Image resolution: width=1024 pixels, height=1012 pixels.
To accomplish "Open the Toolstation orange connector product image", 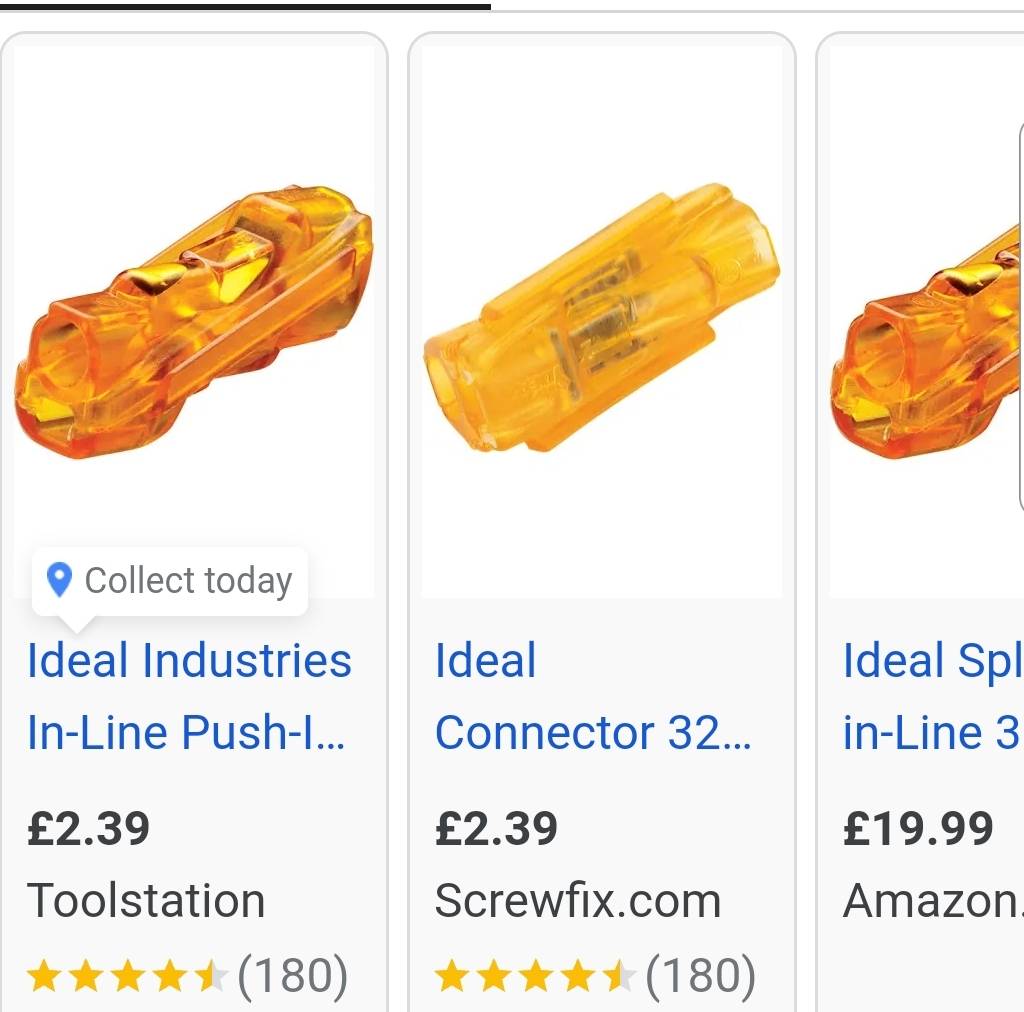I will point(193,322).
